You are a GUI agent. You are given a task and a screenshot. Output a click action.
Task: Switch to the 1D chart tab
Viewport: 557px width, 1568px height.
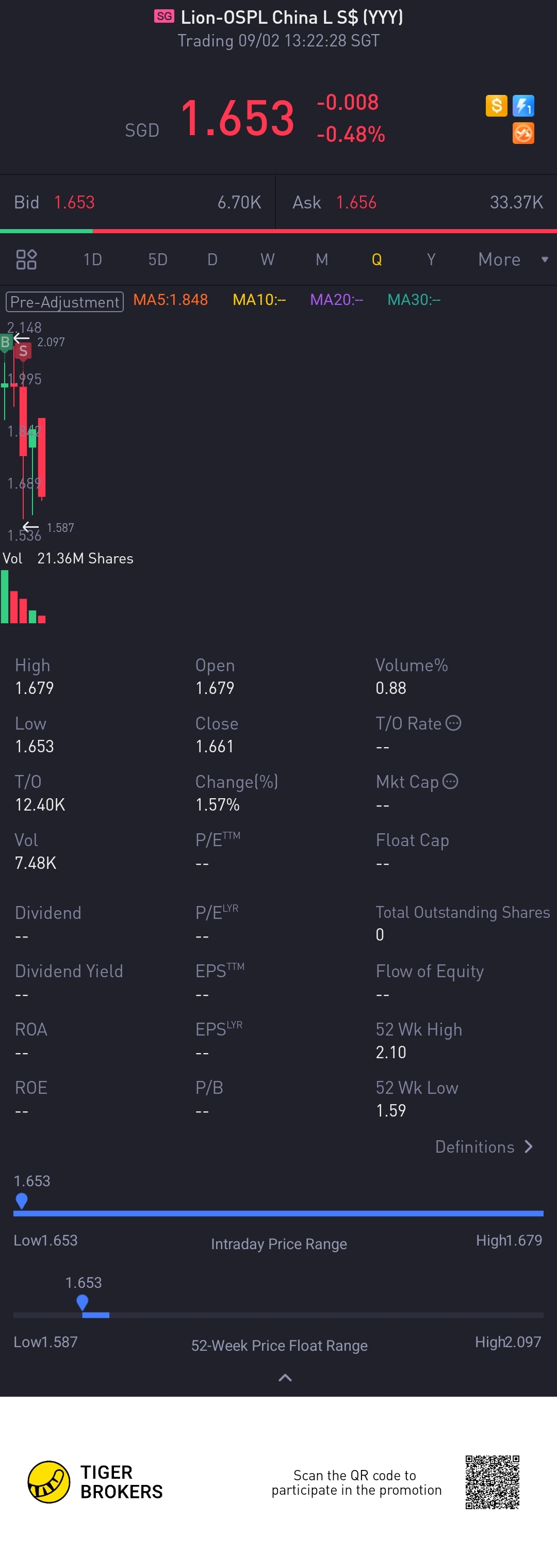click(92, 260)
